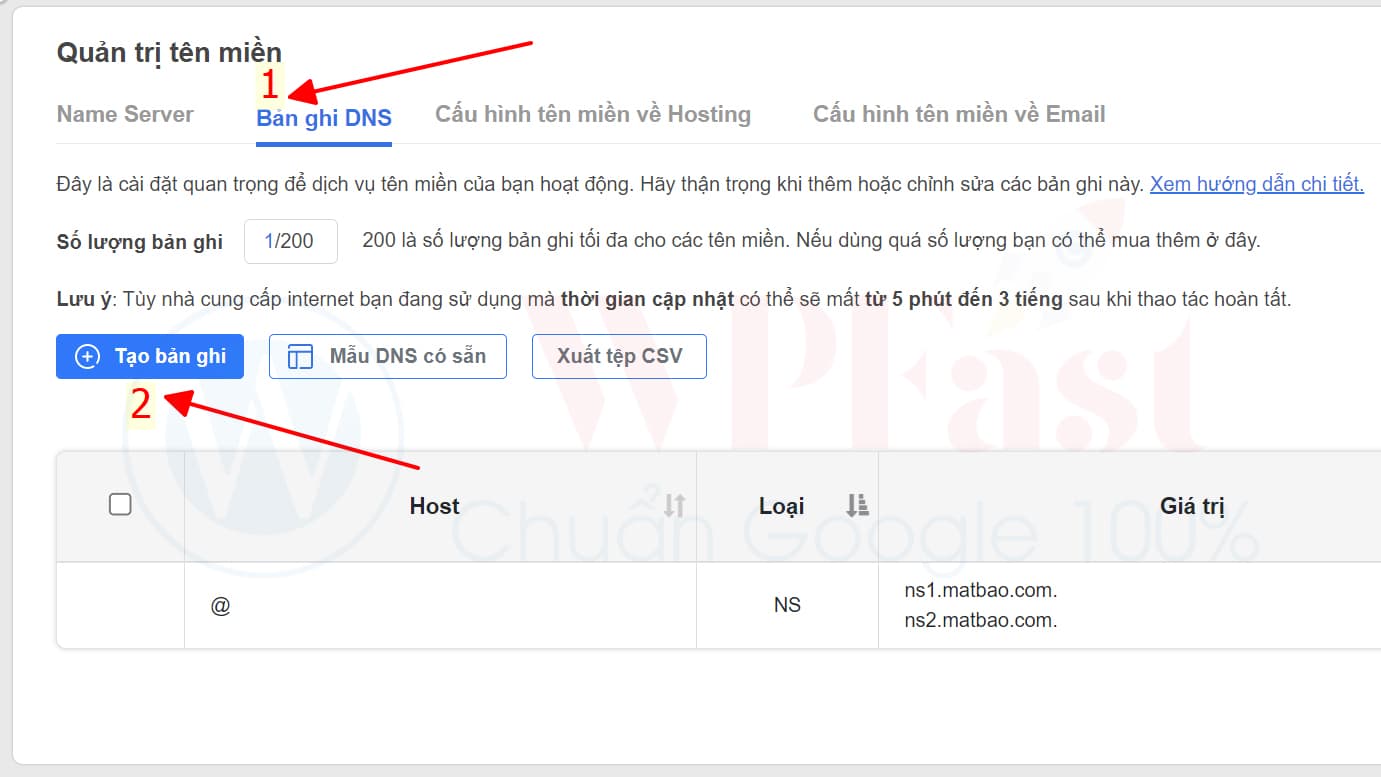Click the sort arrows icon in Host column
Image resolution: width=1381 pixels, height=777 pixels.
pos(675,506)
